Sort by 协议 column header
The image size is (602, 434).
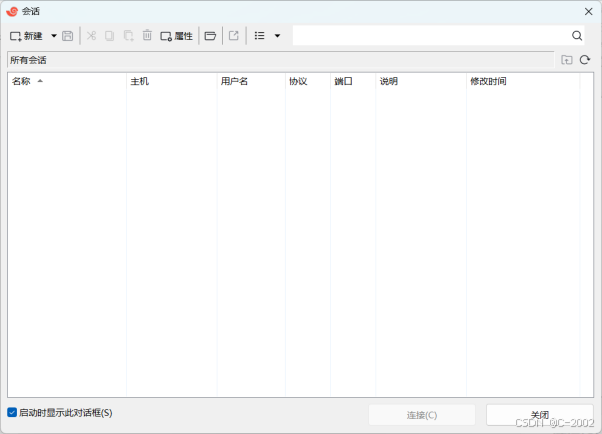coord(308,81)
